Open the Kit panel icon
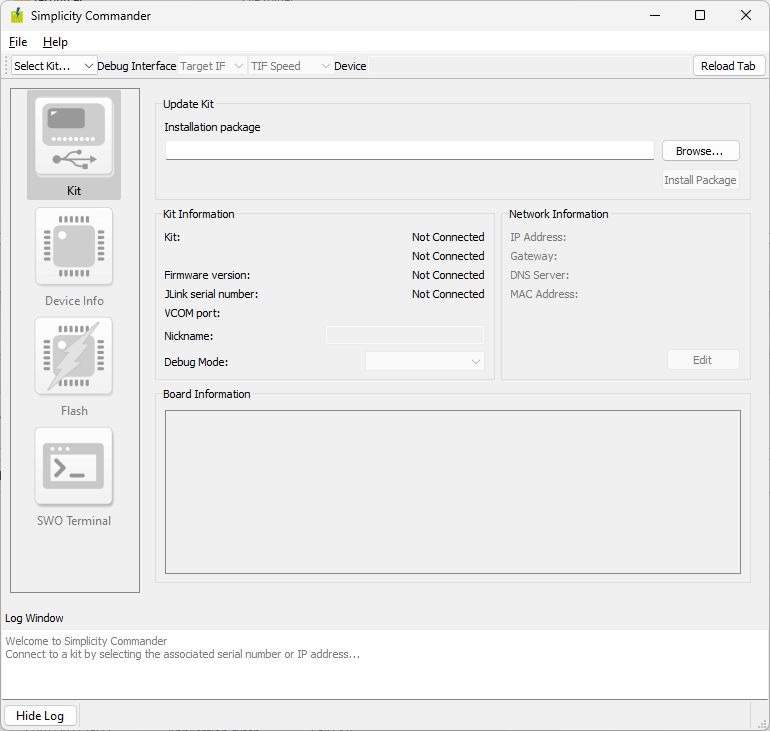 point(74,138)
